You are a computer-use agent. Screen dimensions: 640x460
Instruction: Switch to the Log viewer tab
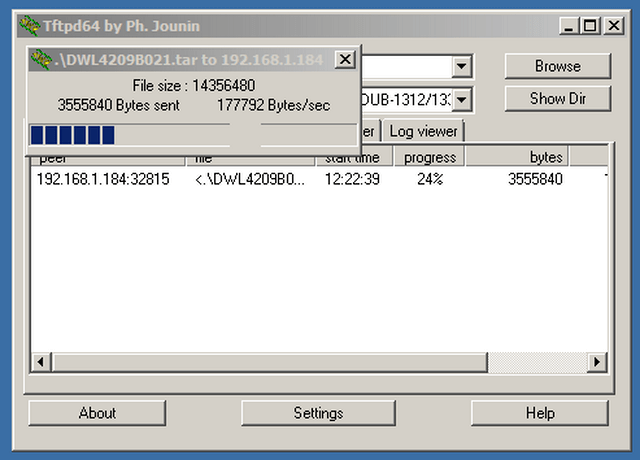423,131
